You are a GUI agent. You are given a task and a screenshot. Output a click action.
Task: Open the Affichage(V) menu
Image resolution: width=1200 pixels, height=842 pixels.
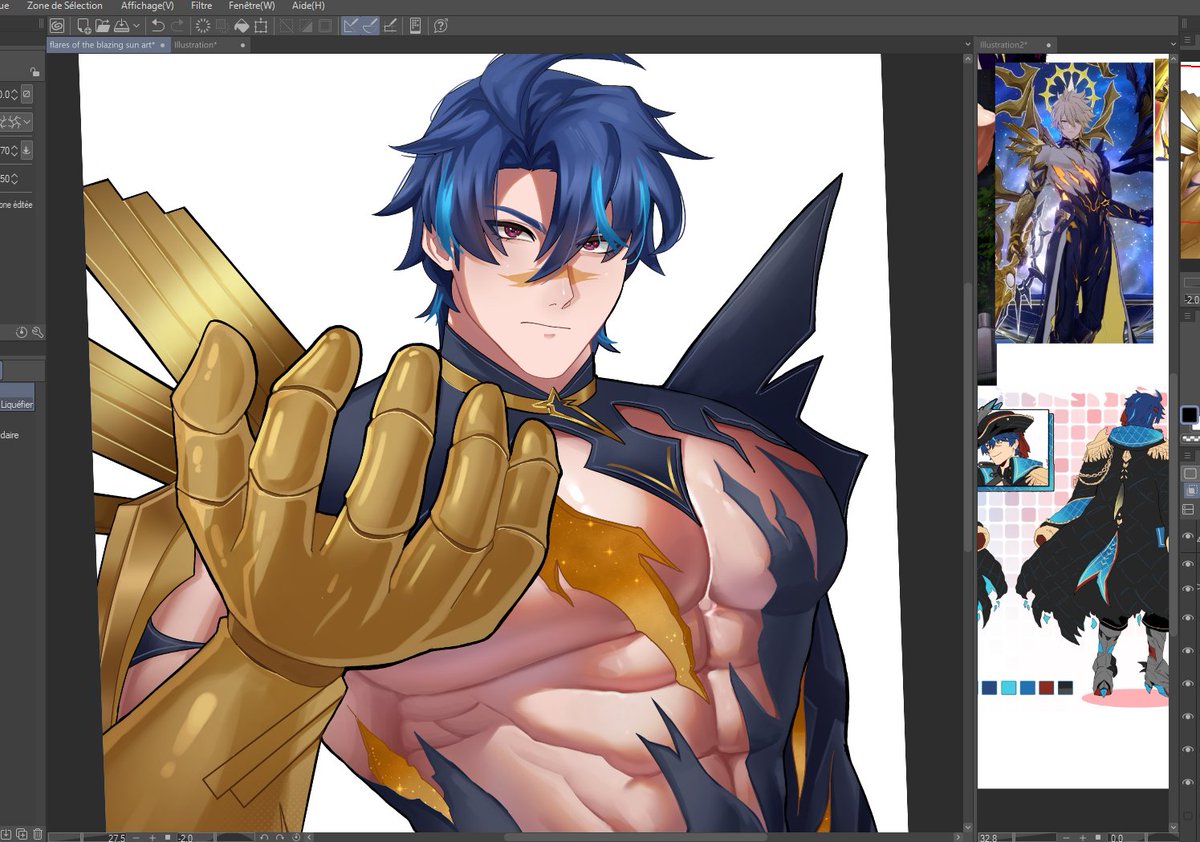click(x=147, y=6)
